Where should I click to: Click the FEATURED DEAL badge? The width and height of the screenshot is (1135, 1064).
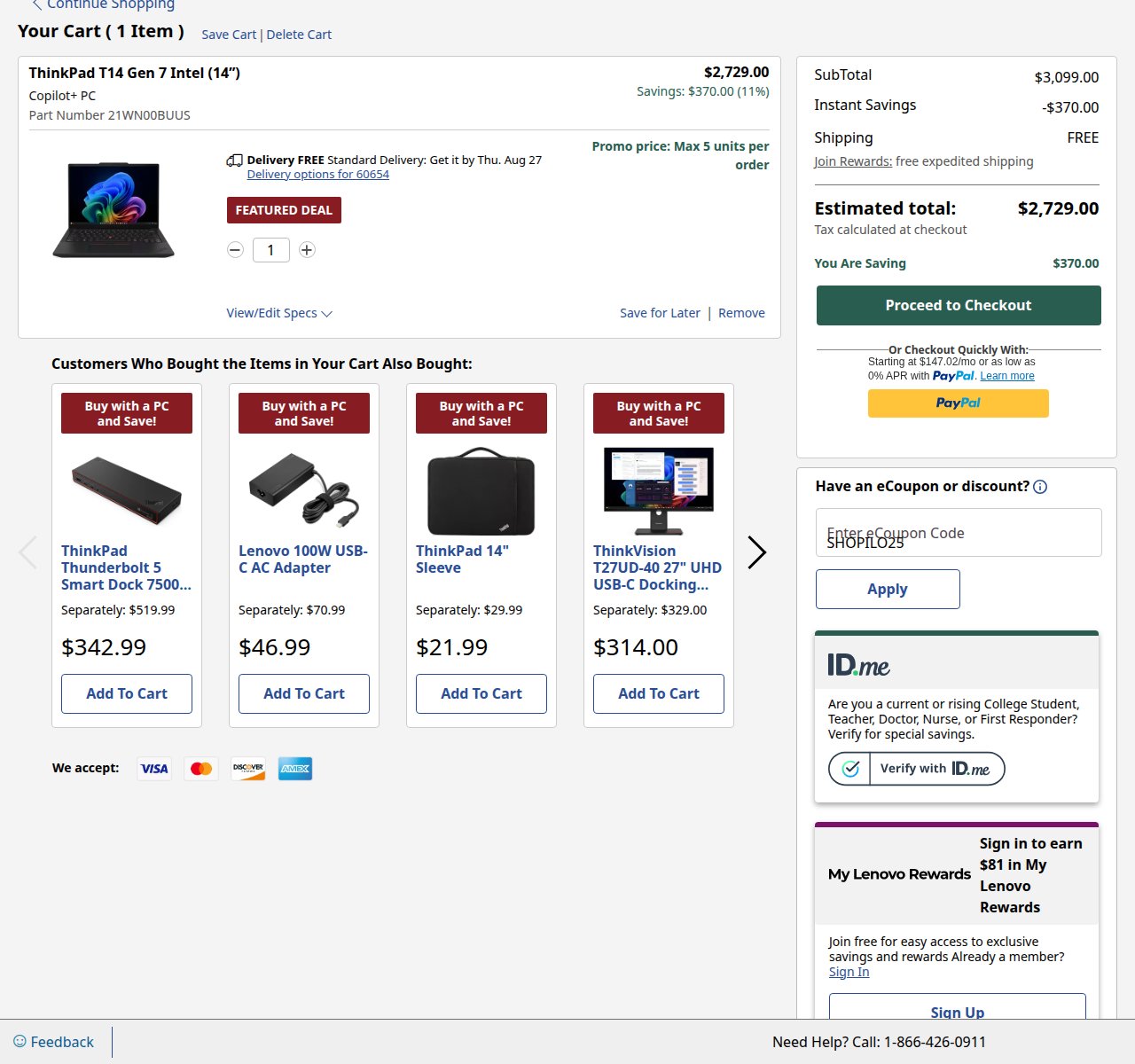click(284, 210)
